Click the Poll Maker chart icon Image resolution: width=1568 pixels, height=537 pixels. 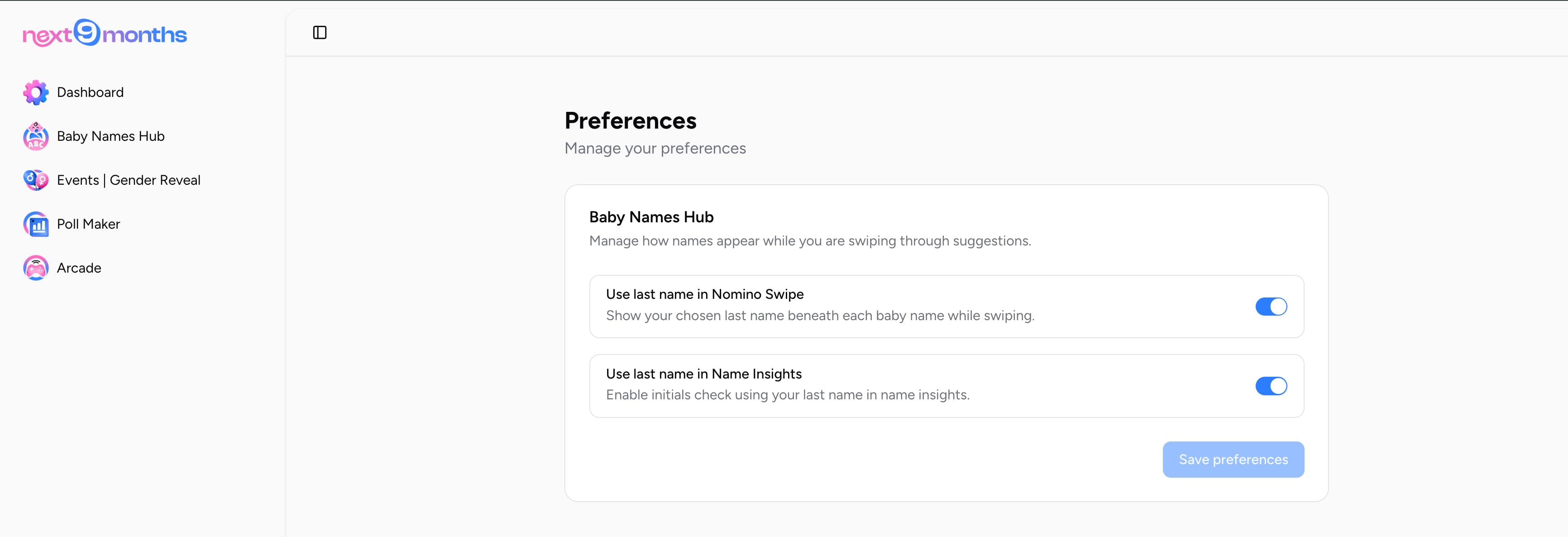(36, 224)
